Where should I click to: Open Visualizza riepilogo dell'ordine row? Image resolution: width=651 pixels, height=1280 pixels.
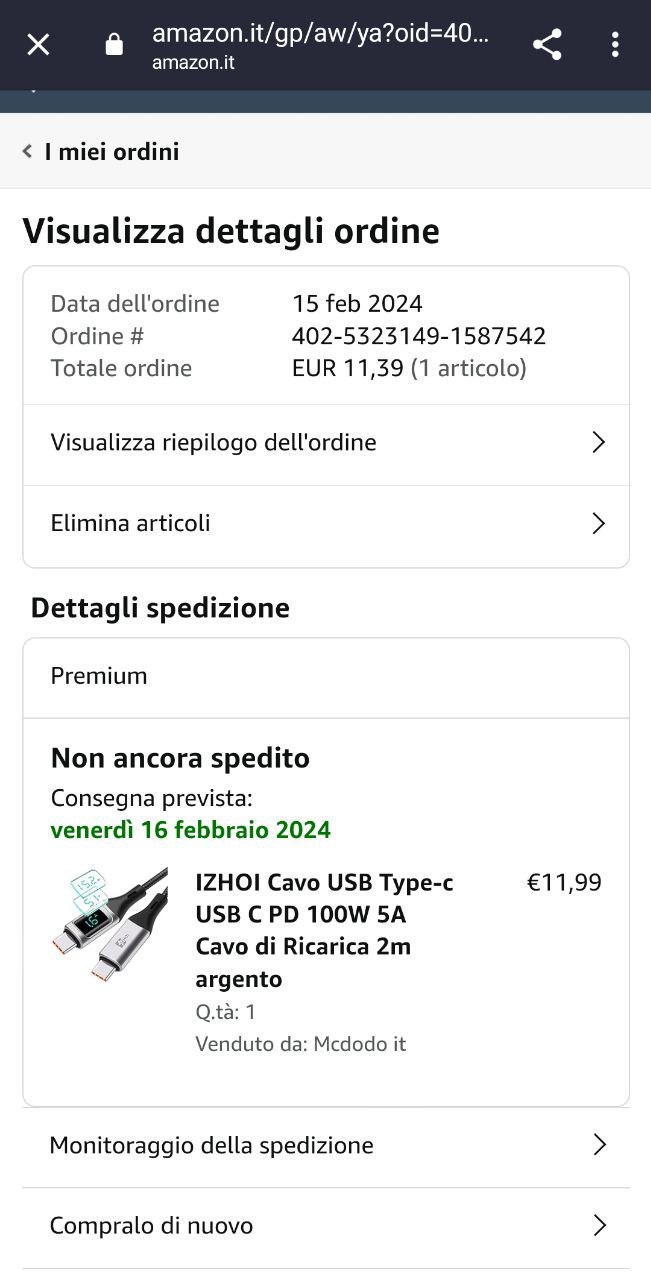326,443
